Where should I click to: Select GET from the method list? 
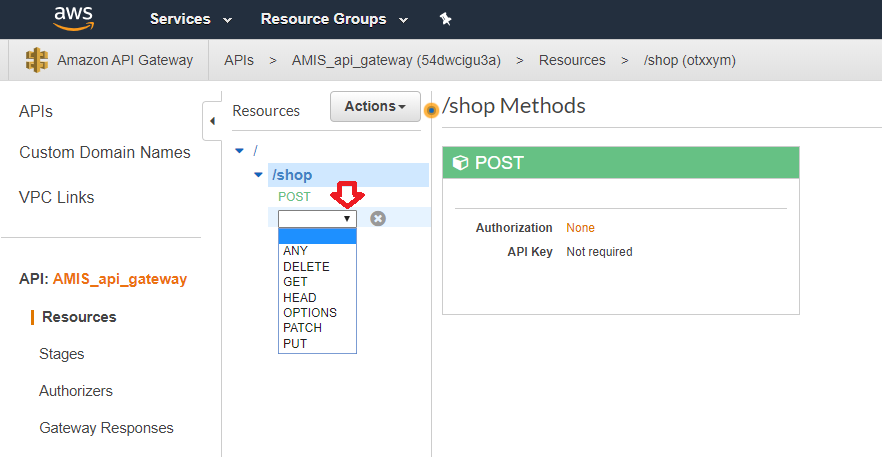coord(295,282)
